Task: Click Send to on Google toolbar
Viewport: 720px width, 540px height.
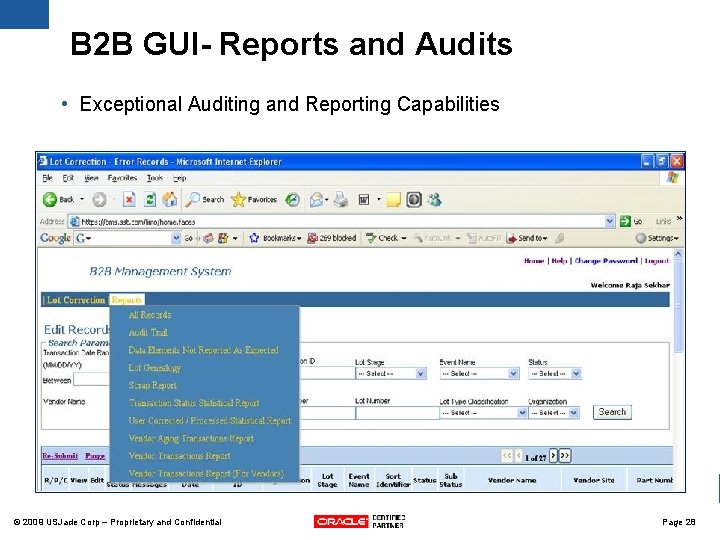Action: pyautogui.click(x=527, y=238)
